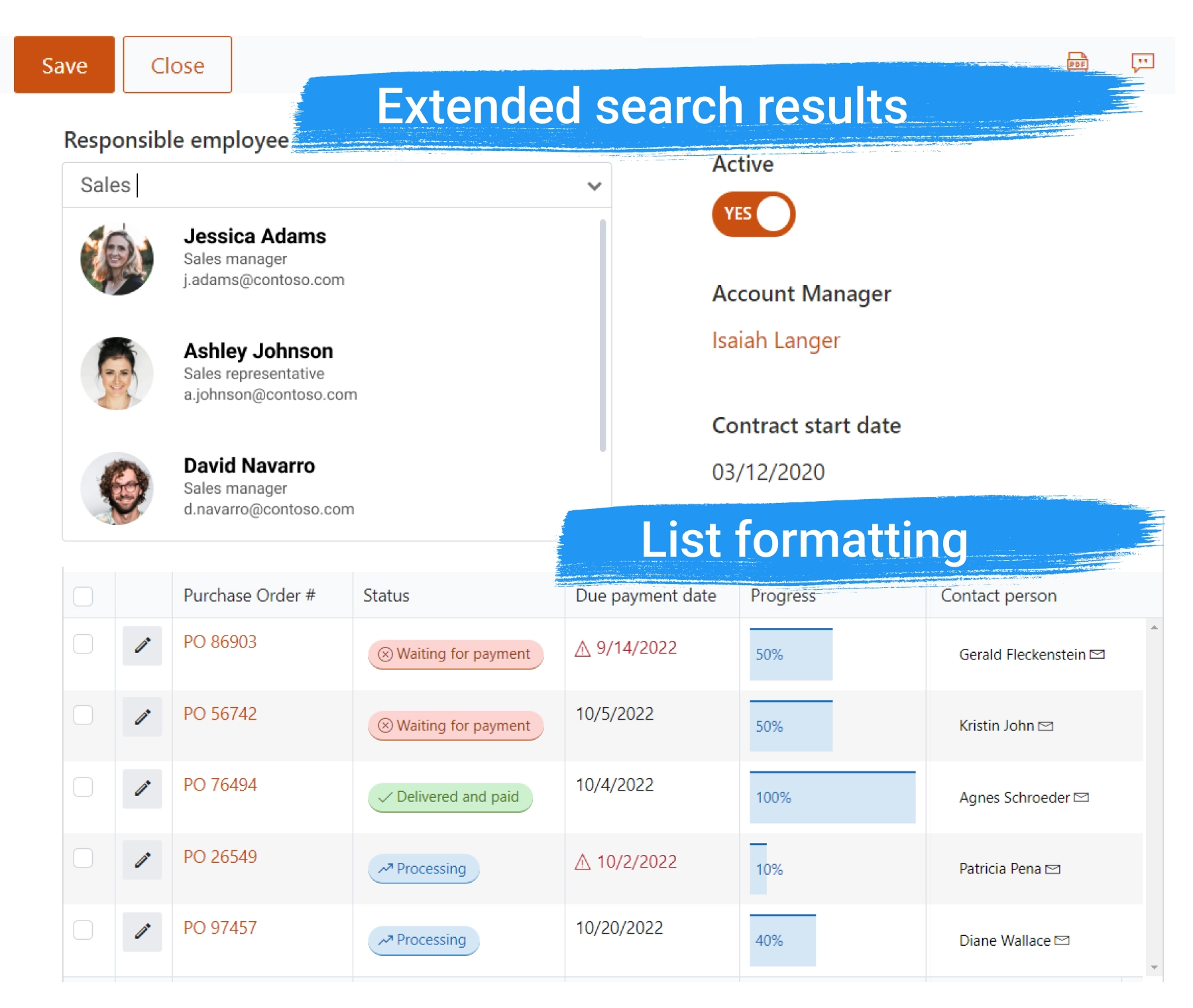Click envelope icon beside Diane Wallace
This screenshot has height=1008, width=1193.
point(1062,940)
